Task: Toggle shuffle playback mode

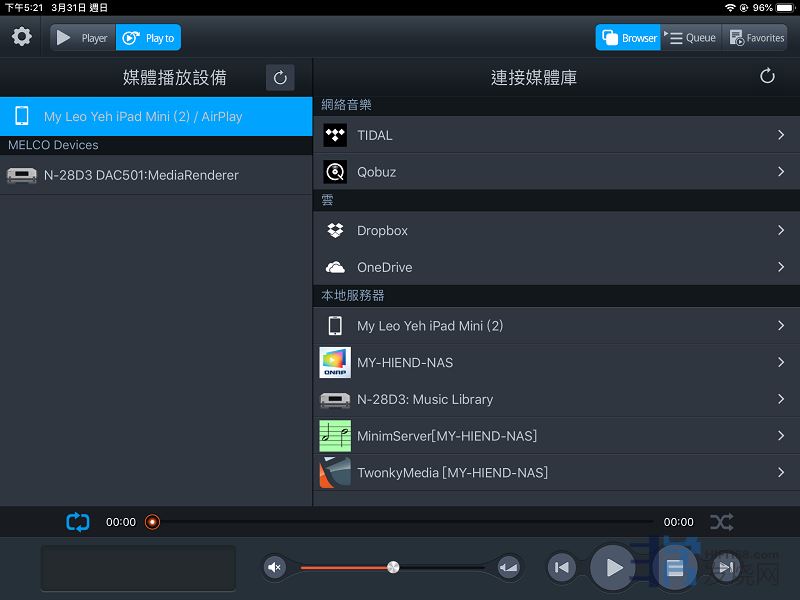Action: [x=721, y=522]
